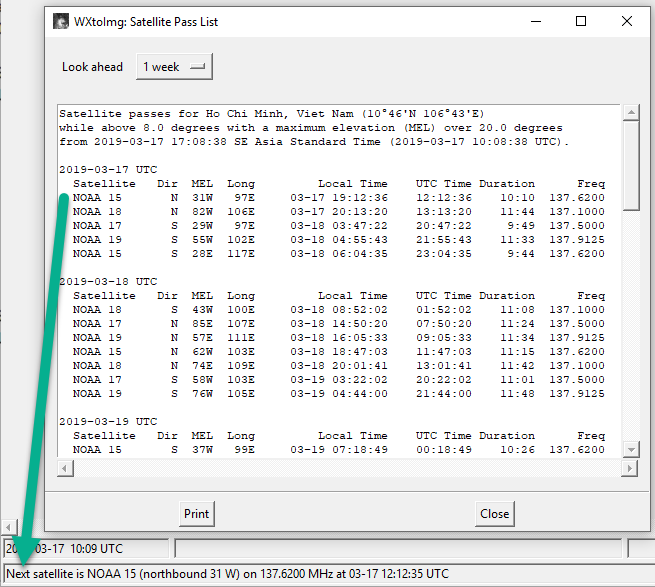This screenshot has height=587, width=655.
Task: Click the NOAA 15 row at 12:12:36 UTC
Action: (338, 198)
